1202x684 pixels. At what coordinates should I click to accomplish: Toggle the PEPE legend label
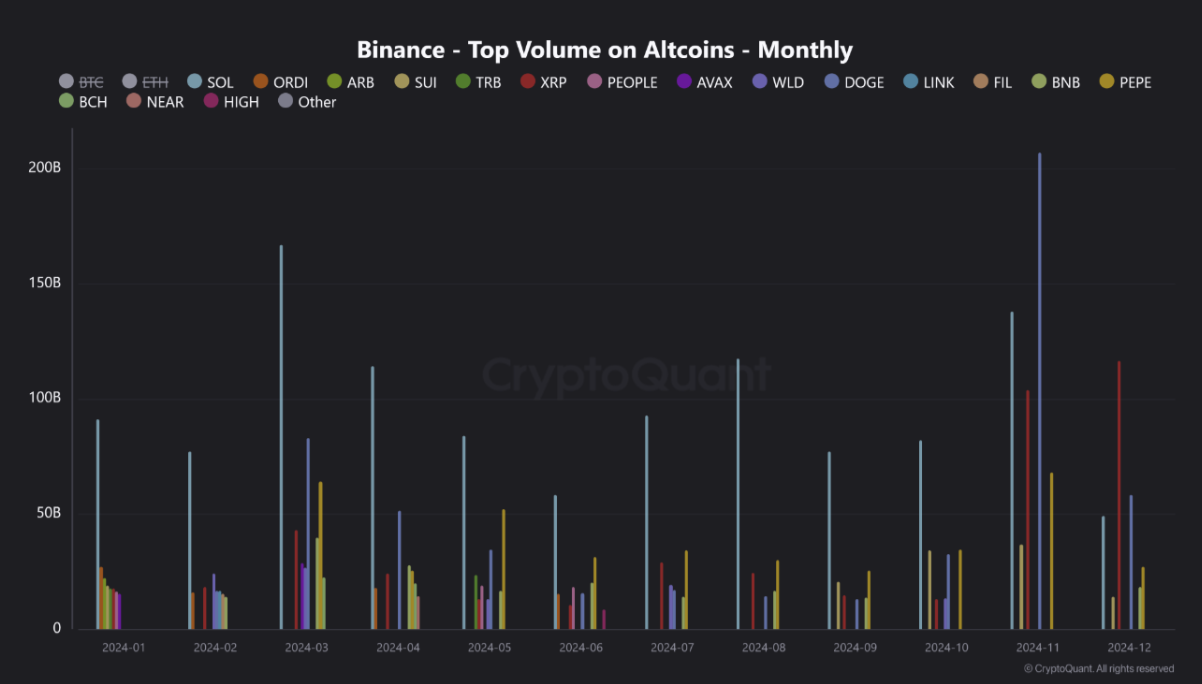click(x=1132, y=82)
